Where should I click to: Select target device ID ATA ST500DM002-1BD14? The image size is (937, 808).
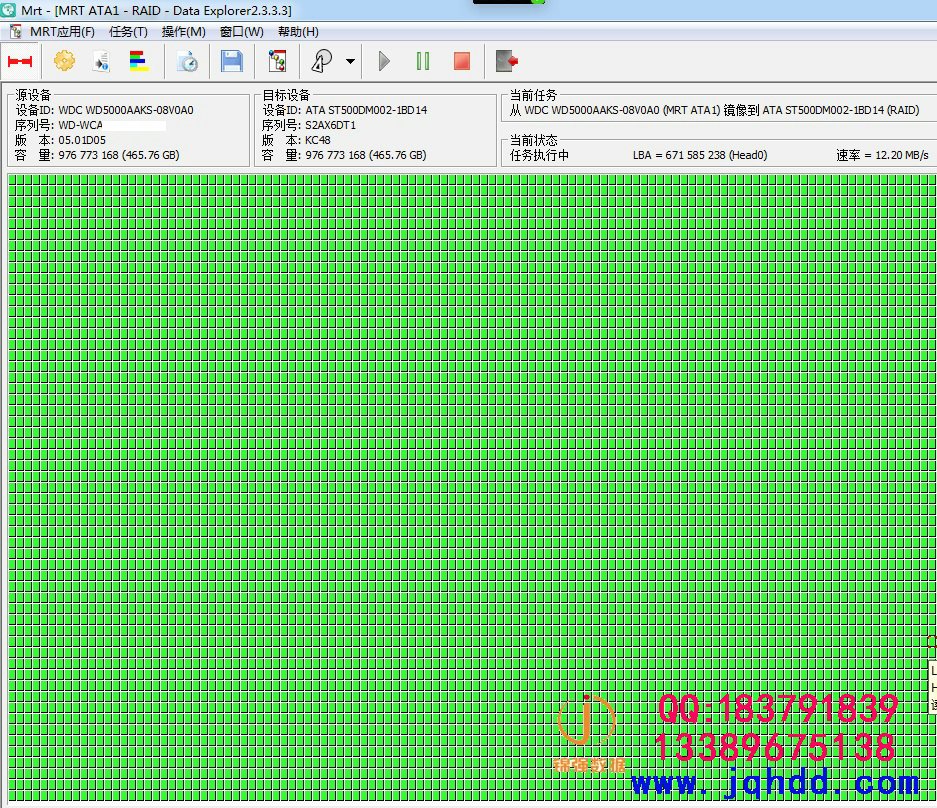366,110
